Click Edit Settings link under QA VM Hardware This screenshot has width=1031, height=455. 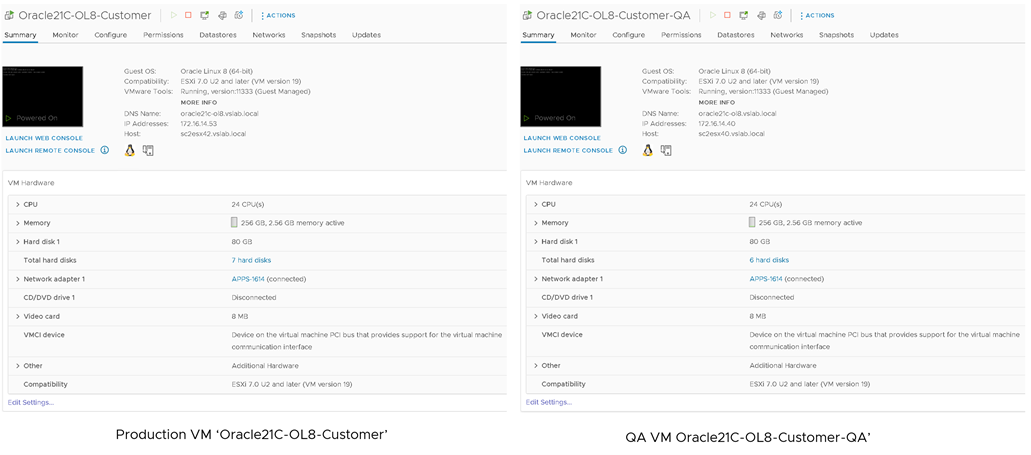point(549,402)
